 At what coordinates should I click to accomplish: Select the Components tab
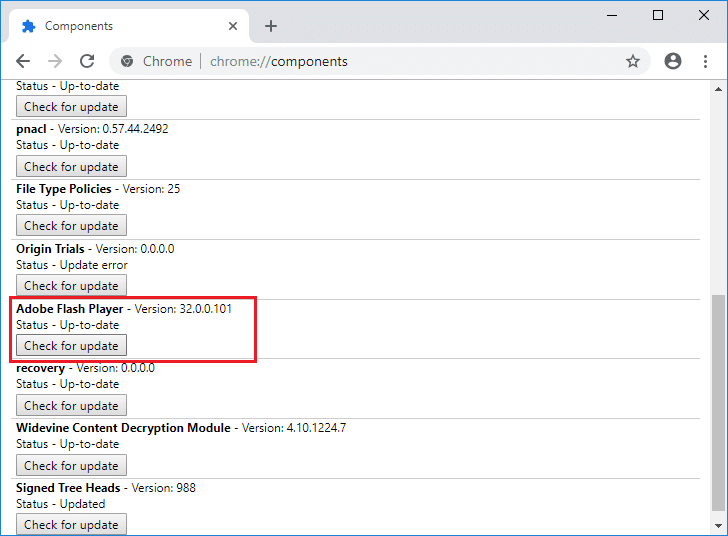coord(120,26)
